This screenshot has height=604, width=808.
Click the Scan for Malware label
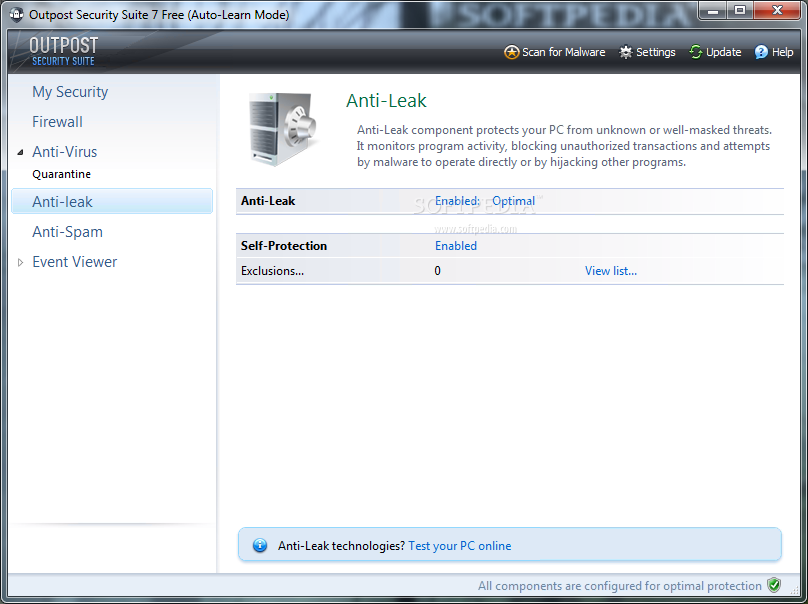[564, 52]
